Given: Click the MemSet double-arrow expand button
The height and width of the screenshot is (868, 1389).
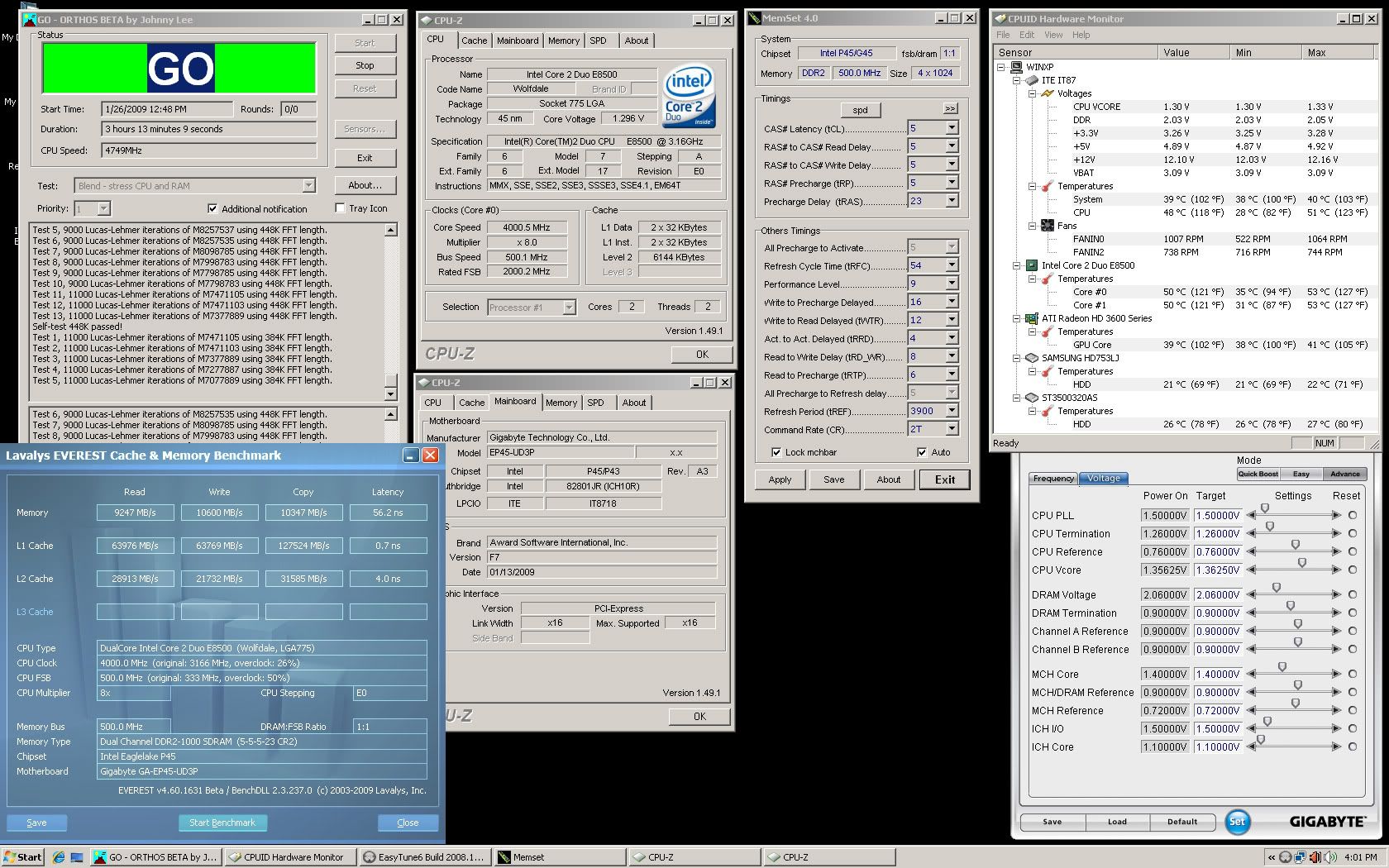Looking at the screenshot, I should (950, 108).
